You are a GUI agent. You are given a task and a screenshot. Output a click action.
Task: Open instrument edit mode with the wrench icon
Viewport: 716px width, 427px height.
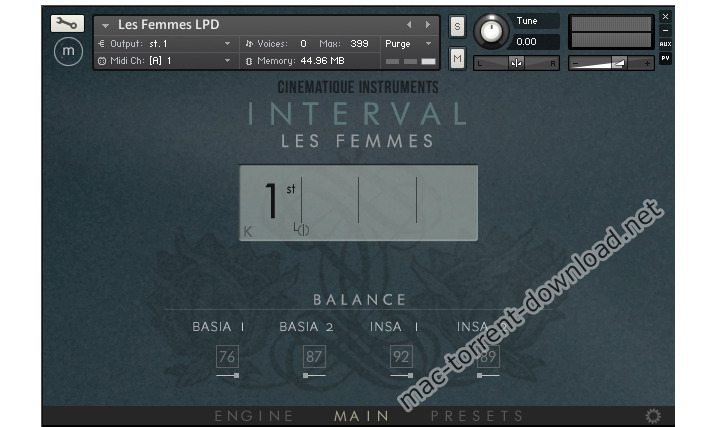(67, 23)
